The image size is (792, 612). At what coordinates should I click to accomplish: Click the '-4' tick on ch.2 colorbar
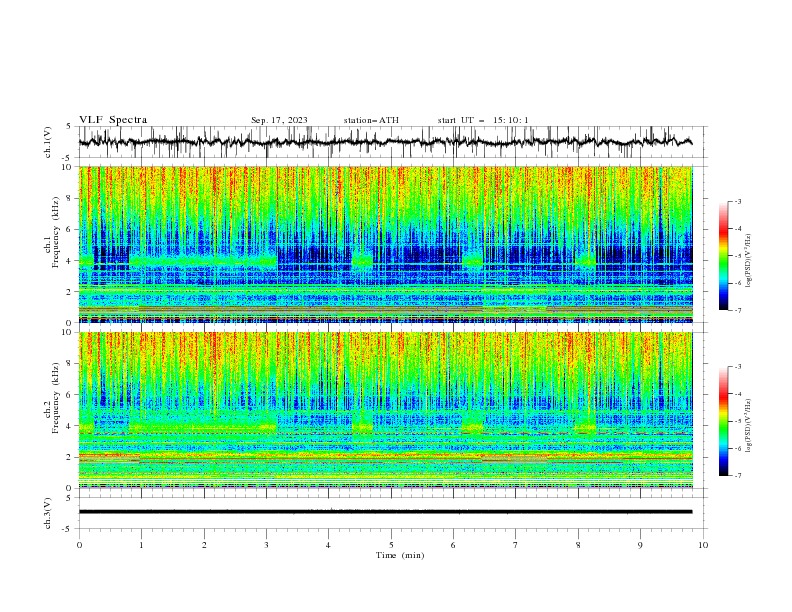point(737,394)
